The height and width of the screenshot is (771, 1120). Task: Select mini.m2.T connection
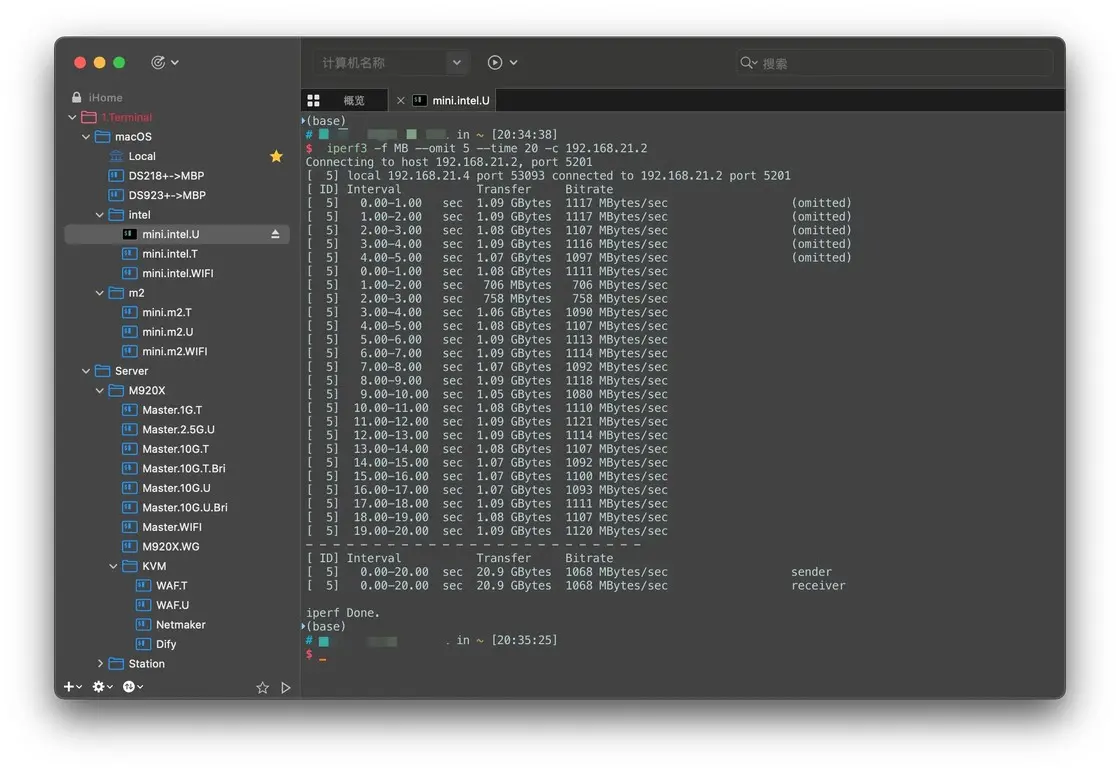(167, 312)
